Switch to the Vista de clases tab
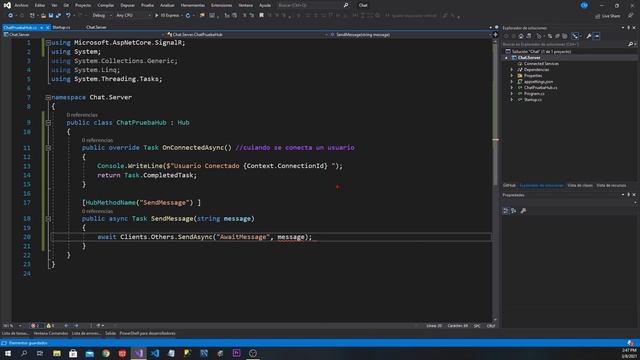The image size is (640, 360). coord(580,185)
